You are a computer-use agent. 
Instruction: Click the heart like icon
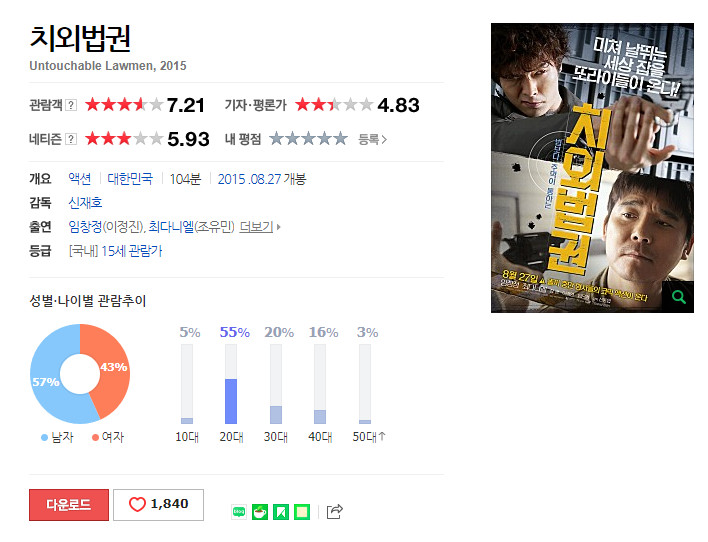tap(137, 504)
